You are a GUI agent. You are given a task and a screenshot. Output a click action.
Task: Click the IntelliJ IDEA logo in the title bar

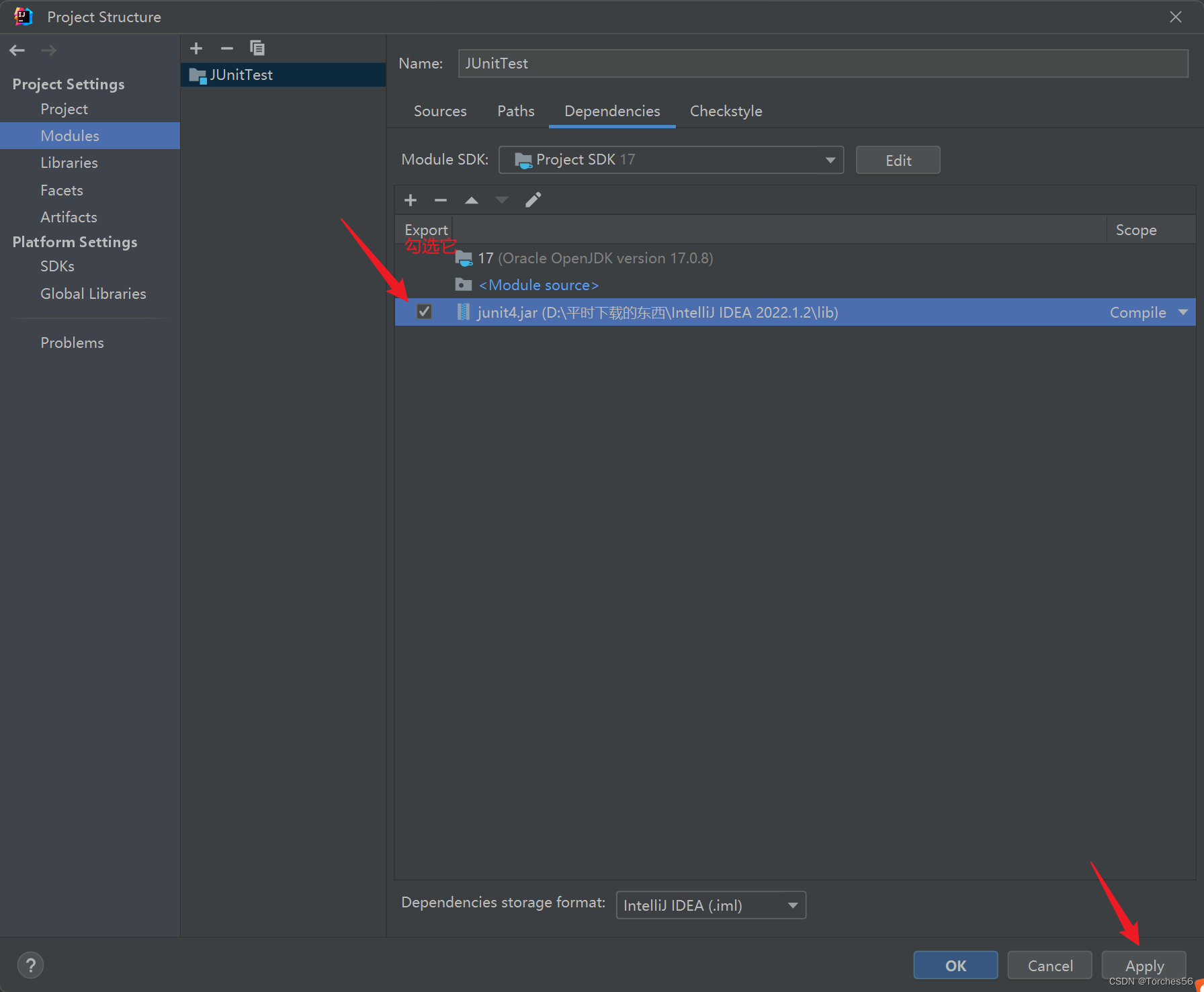23,17
